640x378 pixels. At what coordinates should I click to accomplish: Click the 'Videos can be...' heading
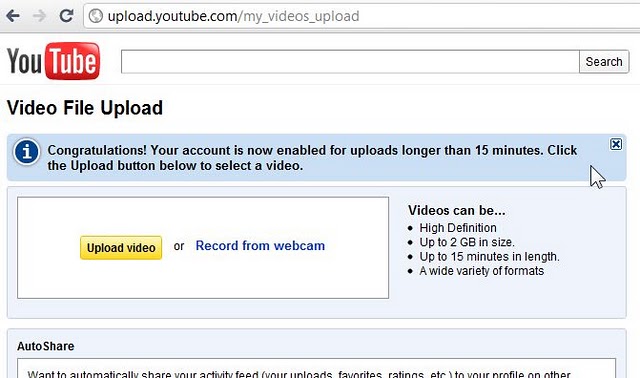457,210
